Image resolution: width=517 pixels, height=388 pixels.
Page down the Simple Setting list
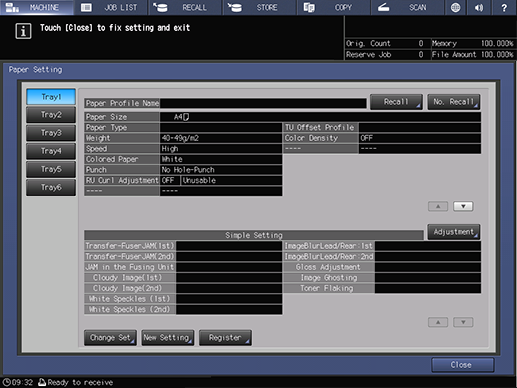pyautogui.click(x=463, y=322)
